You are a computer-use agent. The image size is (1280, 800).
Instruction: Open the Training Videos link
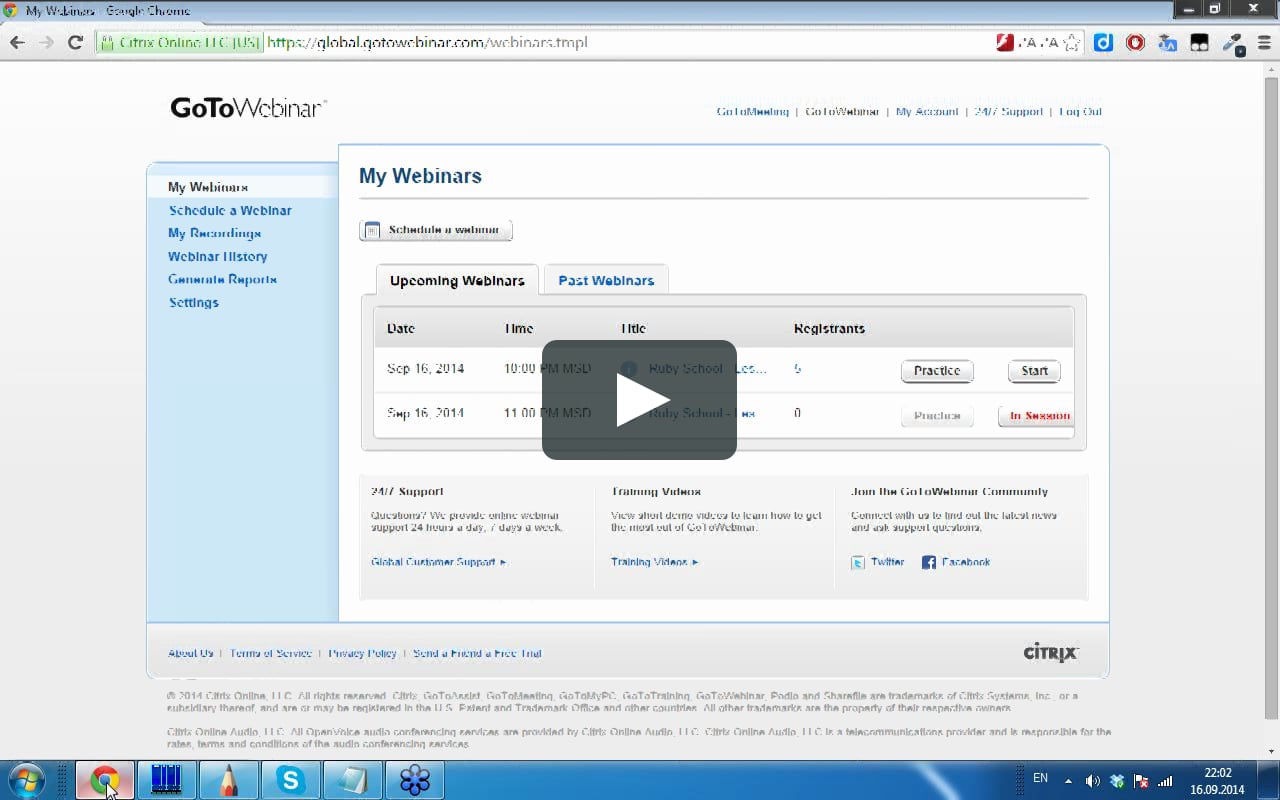tap(654, 562)
